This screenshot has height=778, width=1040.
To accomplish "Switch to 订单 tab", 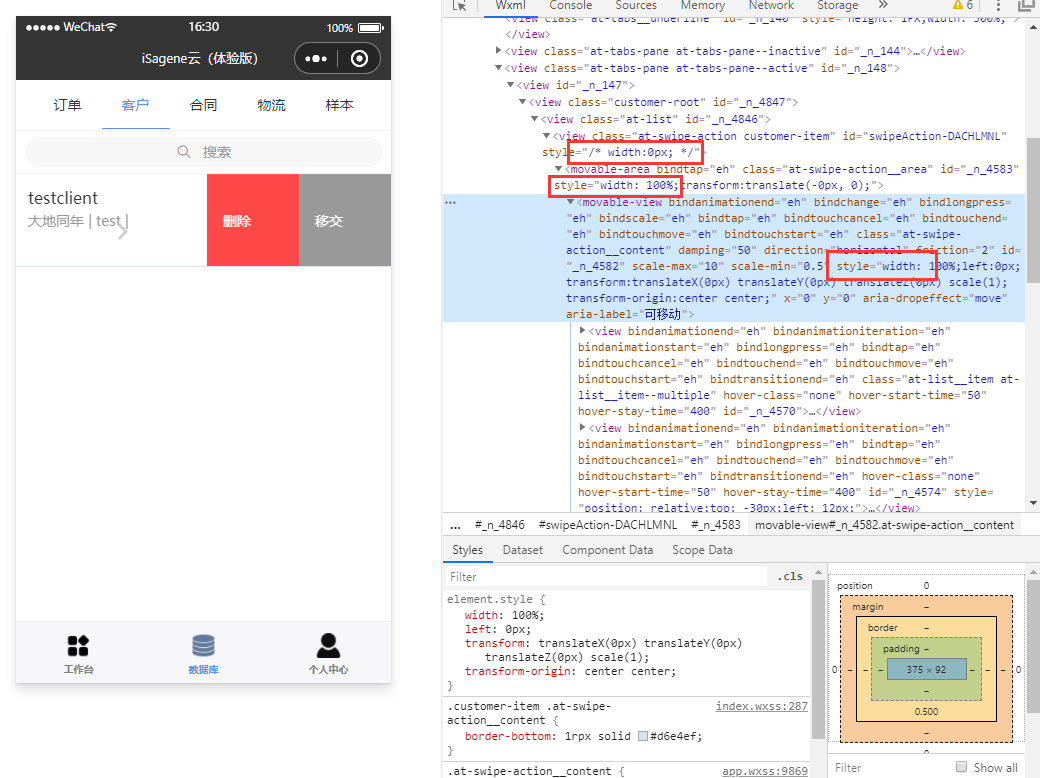I will pos(68,105).
